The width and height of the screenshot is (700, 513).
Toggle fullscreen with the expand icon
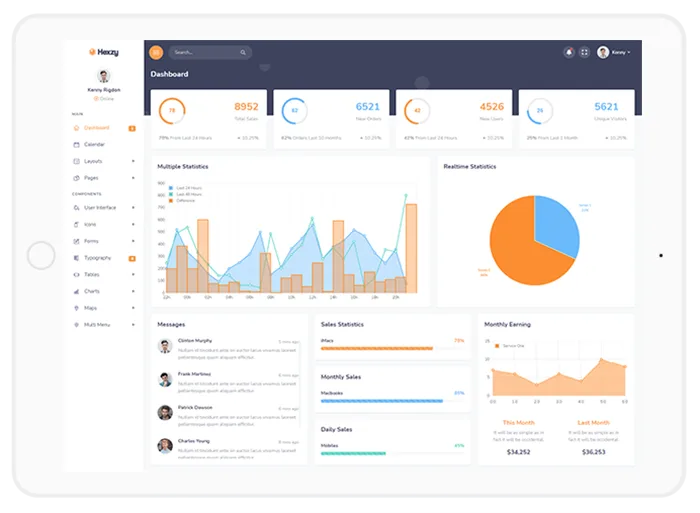click(584, 52)
